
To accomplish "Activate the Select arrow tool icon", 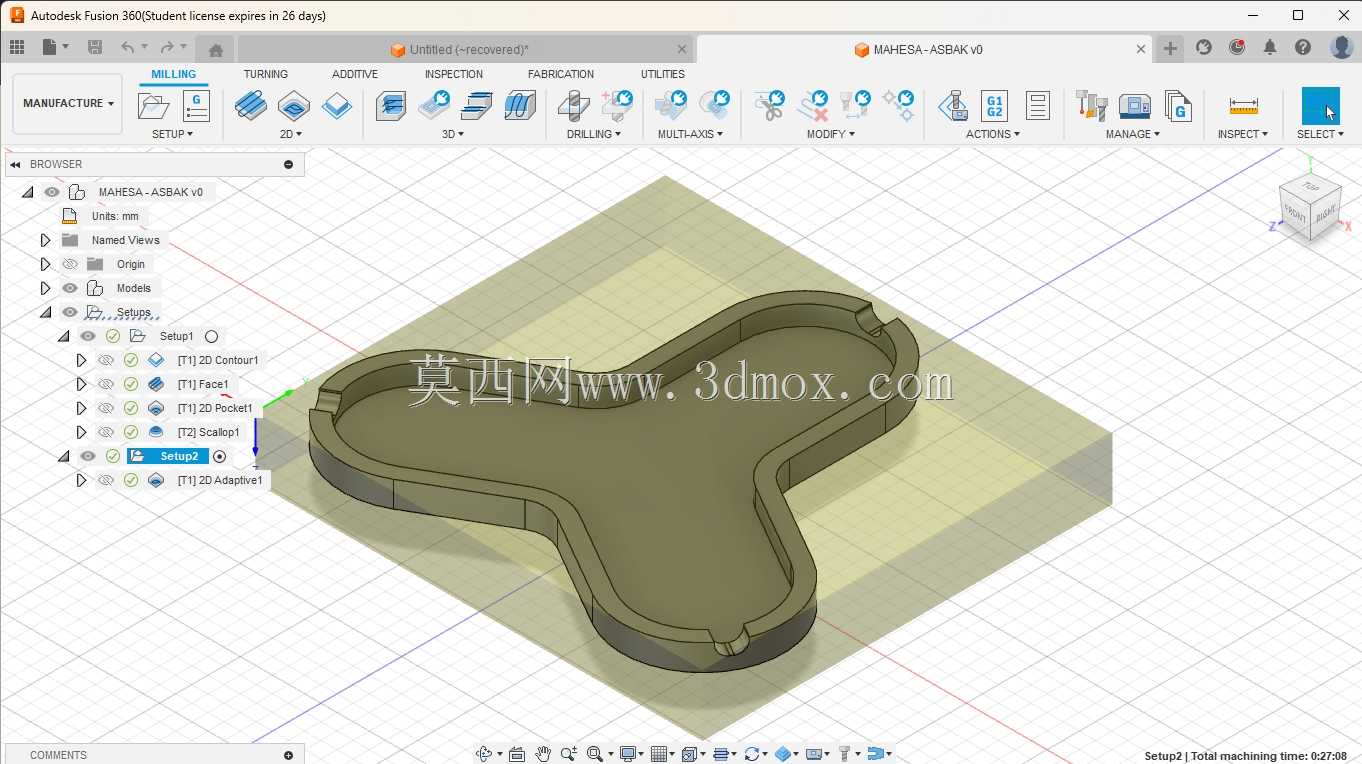I will pyautogui.click(x=1320, y=106).
